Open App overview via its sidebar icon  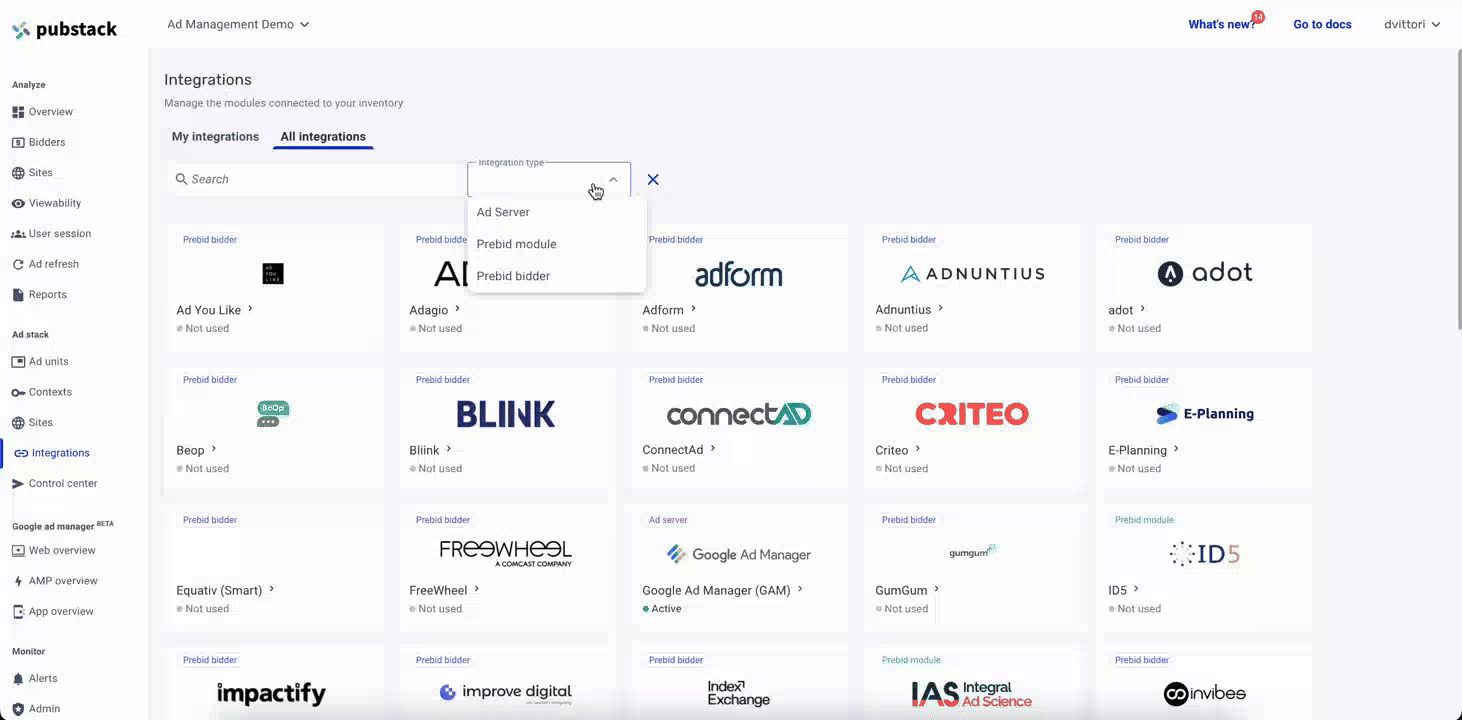(18, 612)
